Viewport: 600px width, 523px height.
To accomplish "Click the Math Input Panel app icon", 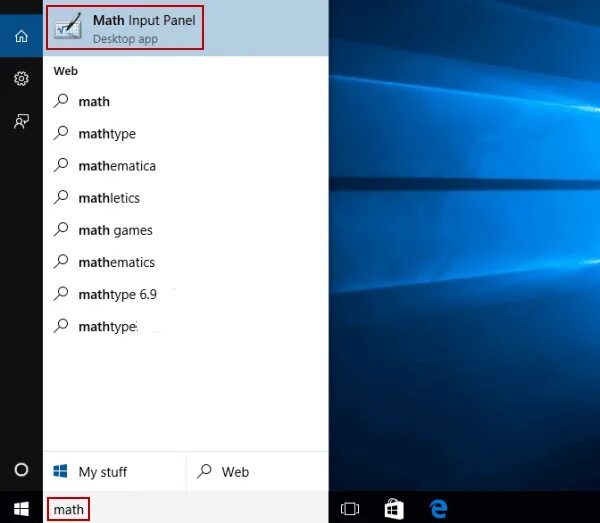I will tap(68, 27).
